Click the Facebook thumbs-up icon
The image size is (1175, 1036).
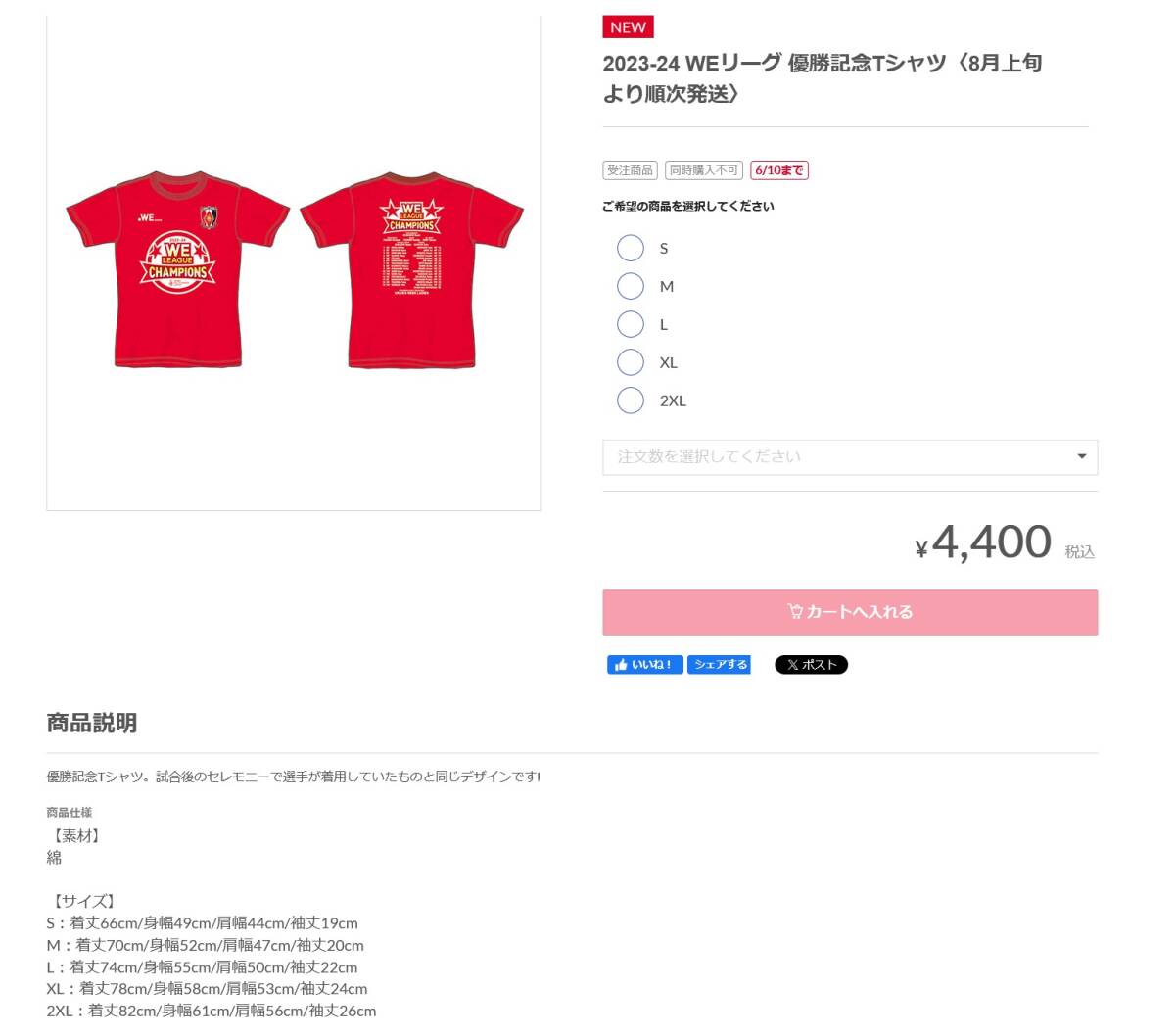click(x=621, y=665)
